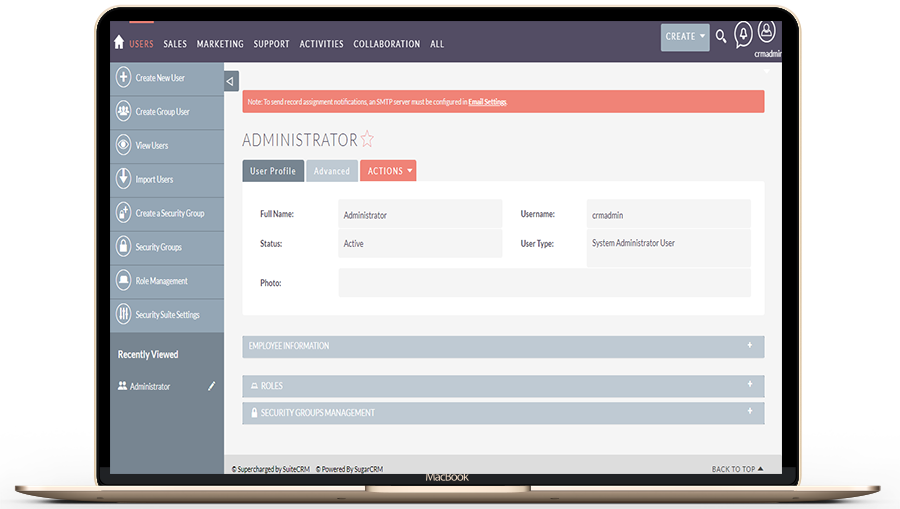Open the COLLABORATION menu
This screenshot has height=509, width=900.
click(x=387, y=44)
